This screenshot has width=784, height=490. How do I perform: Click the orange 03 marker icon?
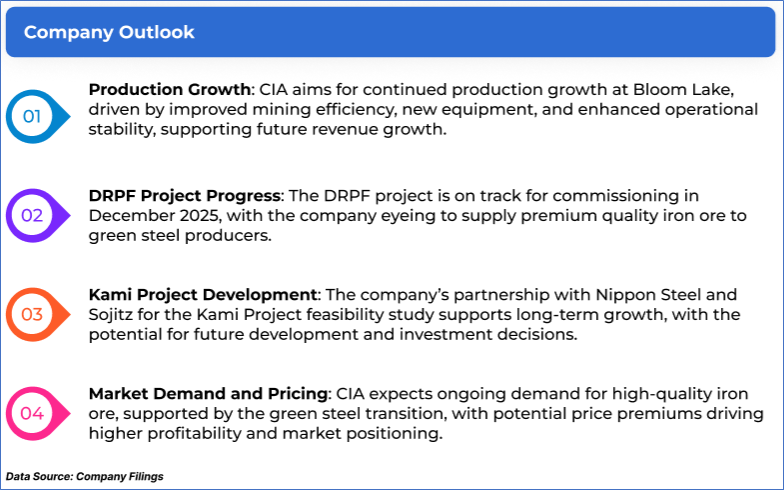32,314
